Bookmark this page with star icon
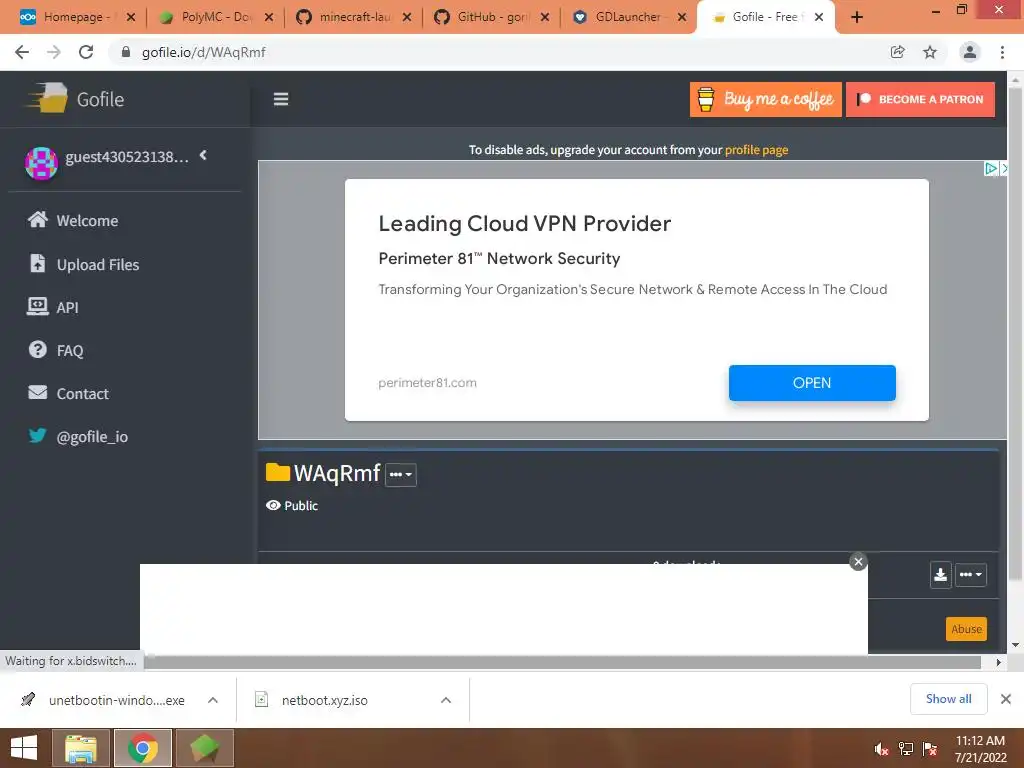This screenshot has width=1024, height=768. (x=930, y=52)
